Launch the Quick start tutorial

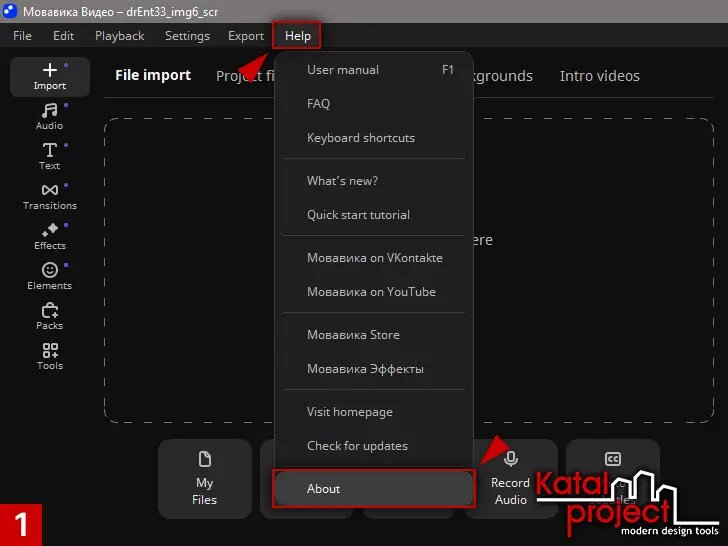click(x=374, y=215)
